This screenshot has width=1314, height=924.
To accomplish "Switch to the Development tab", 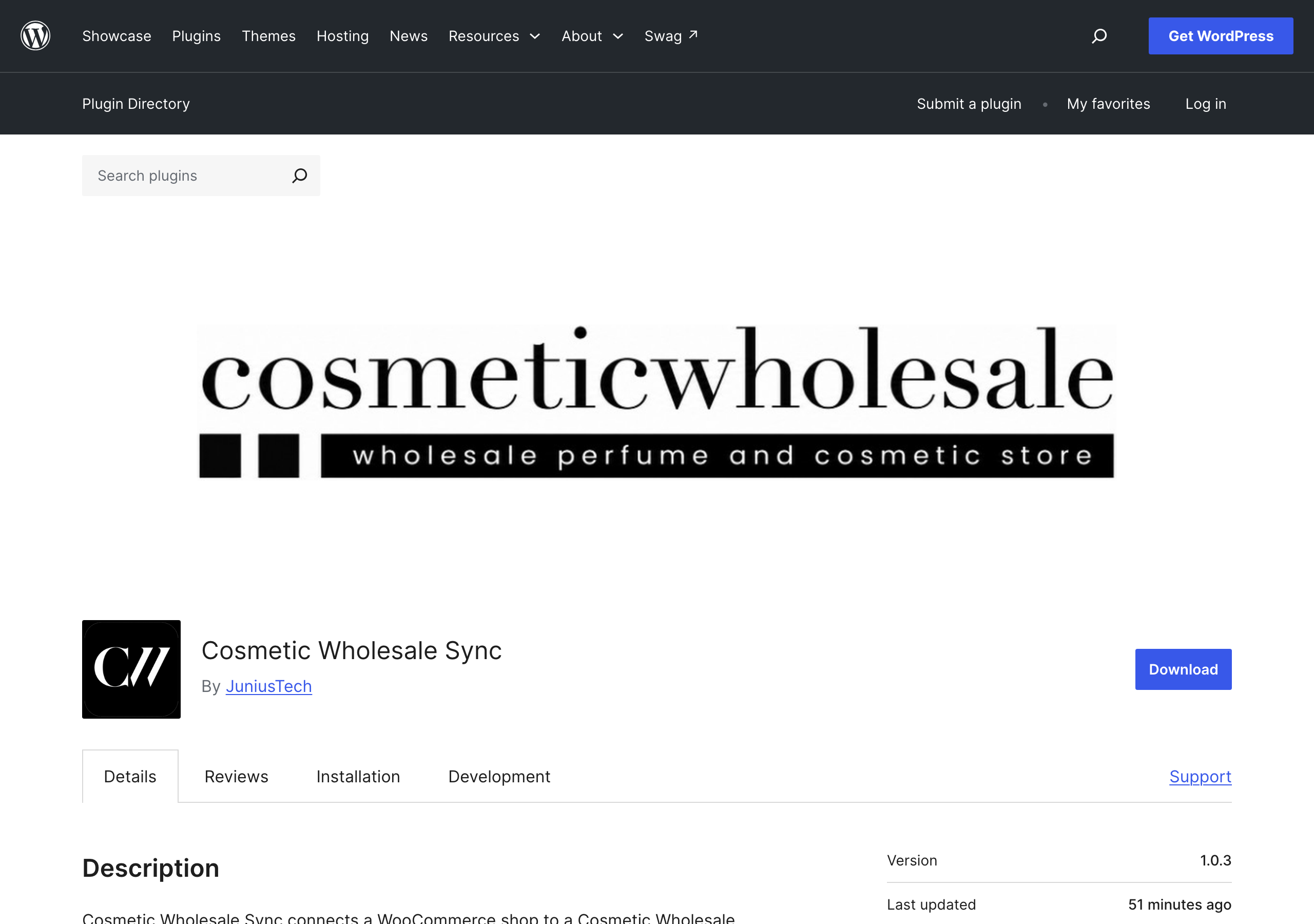I will (499, 776).
